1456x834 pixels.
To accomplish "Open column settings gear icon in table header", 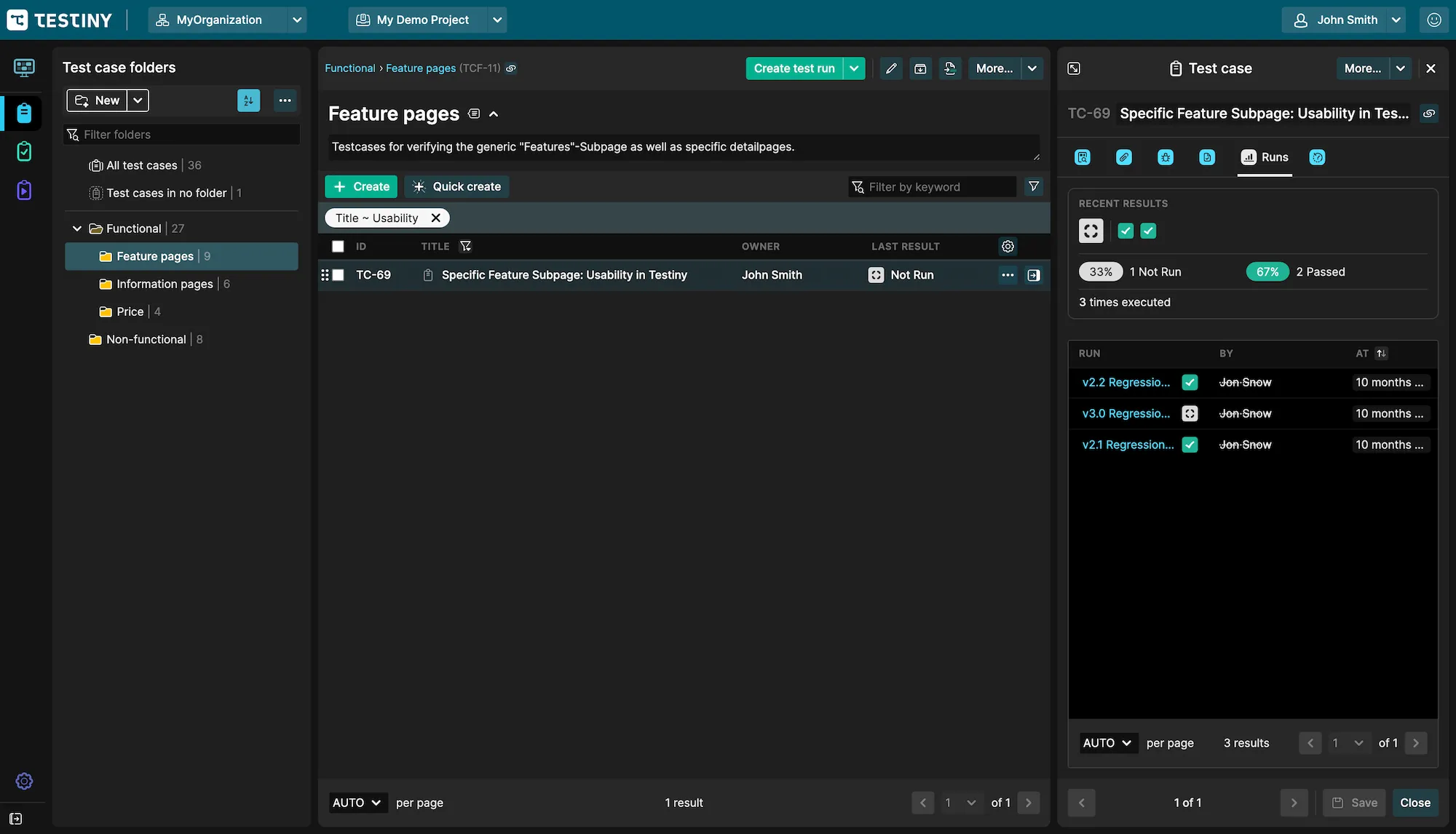I will (x=1008, y=247).
